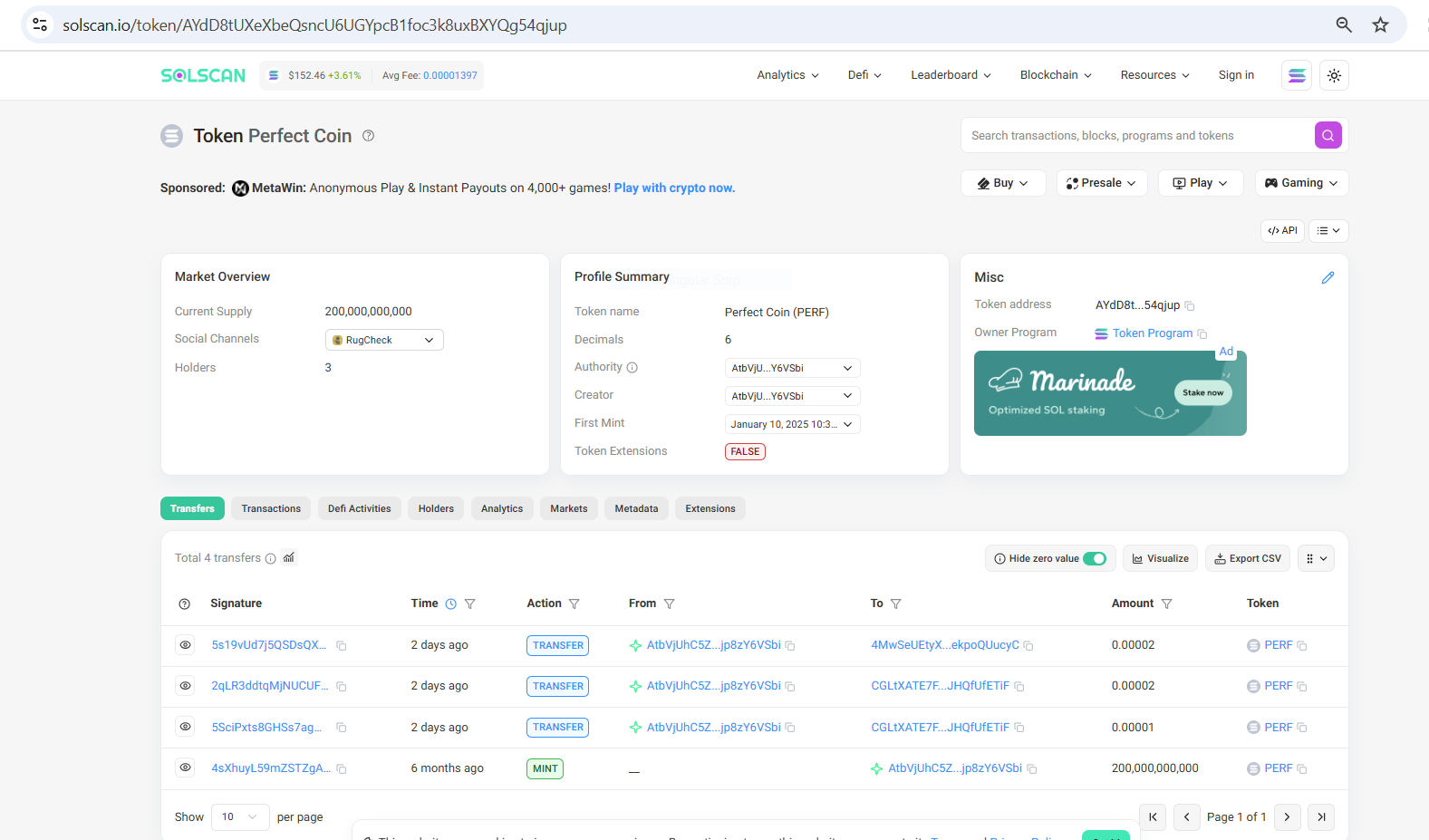Click the purple search magnifier button
Screen dimensions: 1429x840
(x=1328, y=136)
